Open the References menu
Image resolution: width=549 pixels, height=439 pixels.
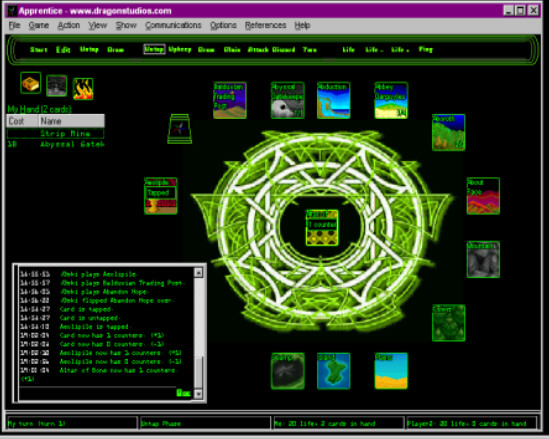pos(265,25)
